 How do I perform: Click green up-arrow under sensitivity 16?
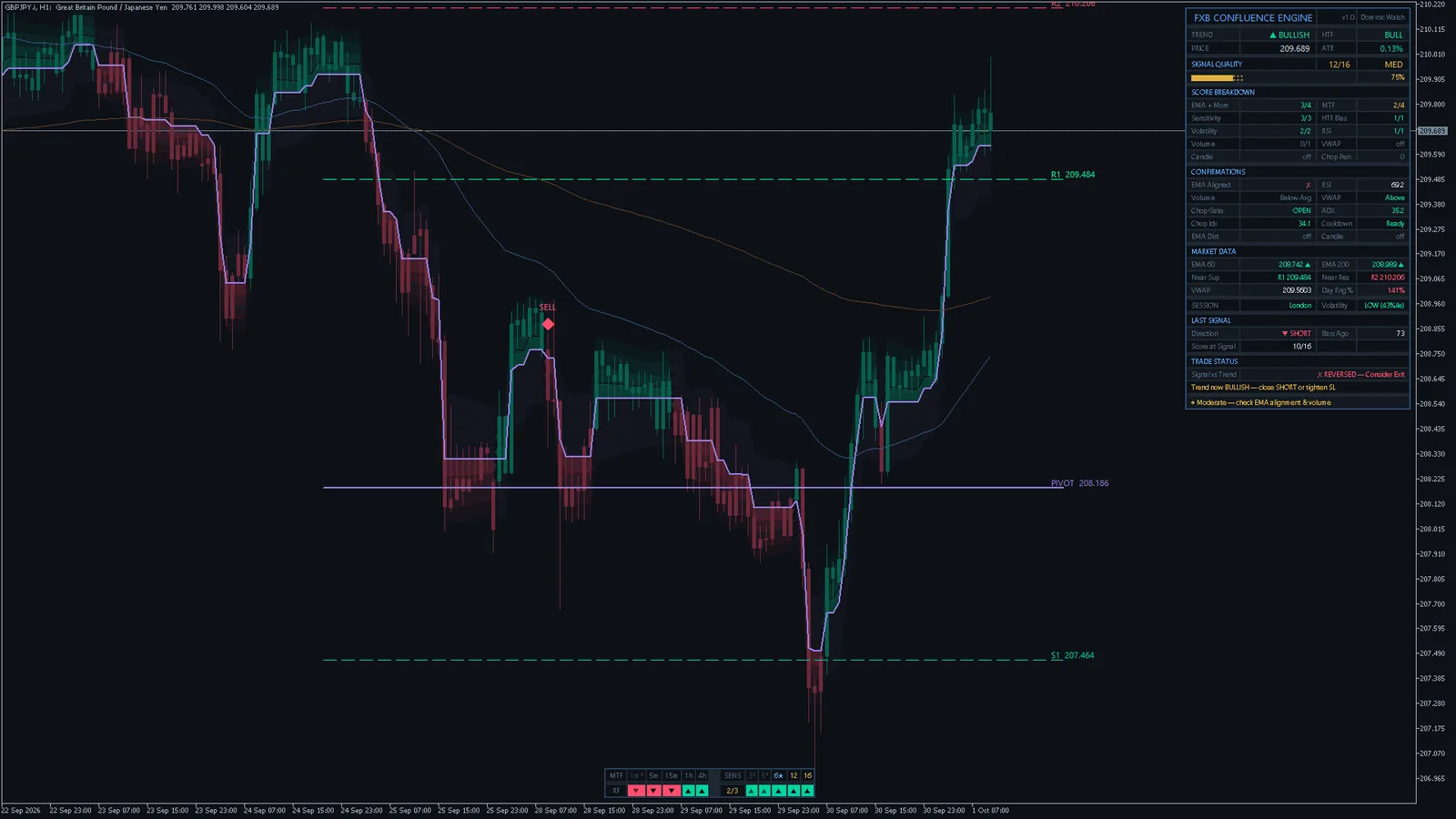point(808,791)
